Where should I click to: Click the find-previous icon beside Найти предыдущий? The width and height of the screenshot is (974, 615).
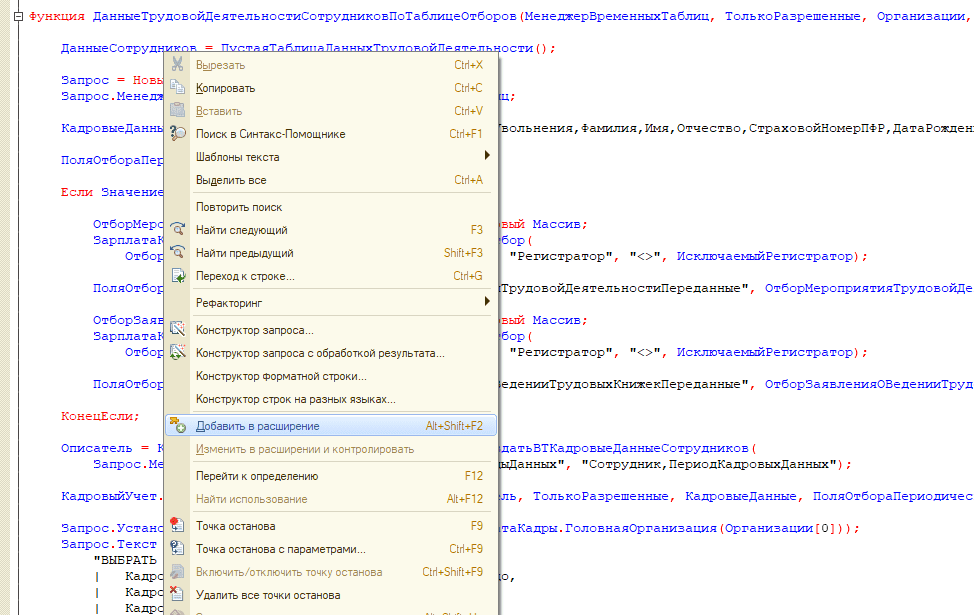tap(178, 252)
